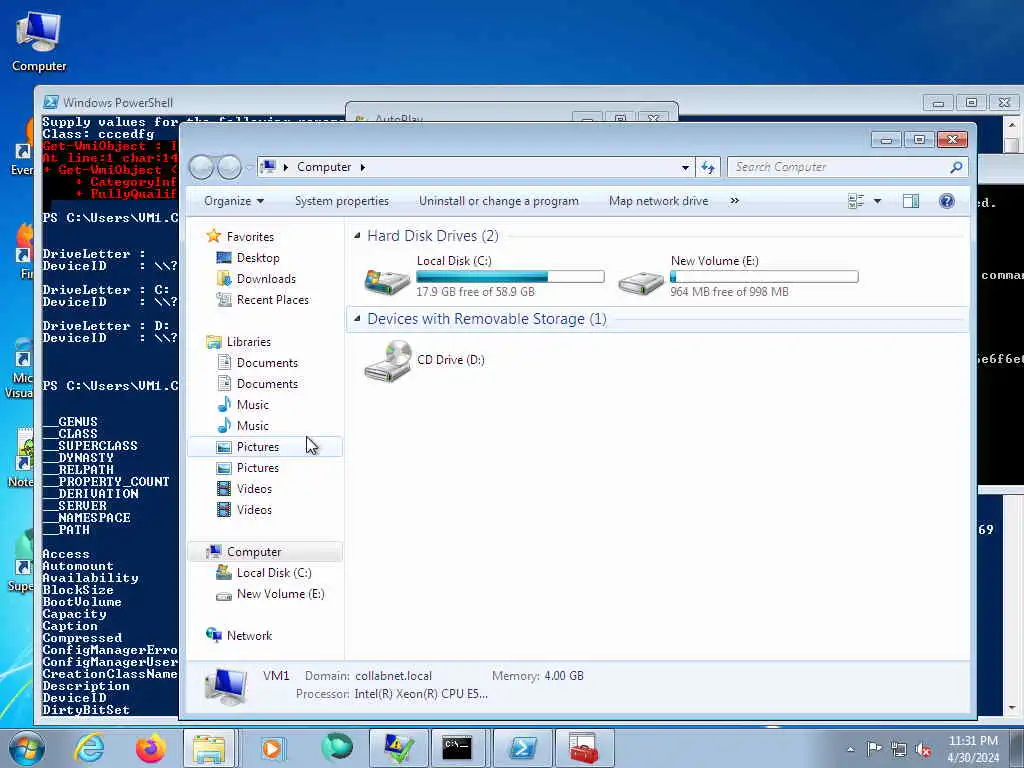Click PowerShell scrollbar down arrow
Image resolution: width=1024 pixels, height=768 pixels.
click(x=1012, y=708)
